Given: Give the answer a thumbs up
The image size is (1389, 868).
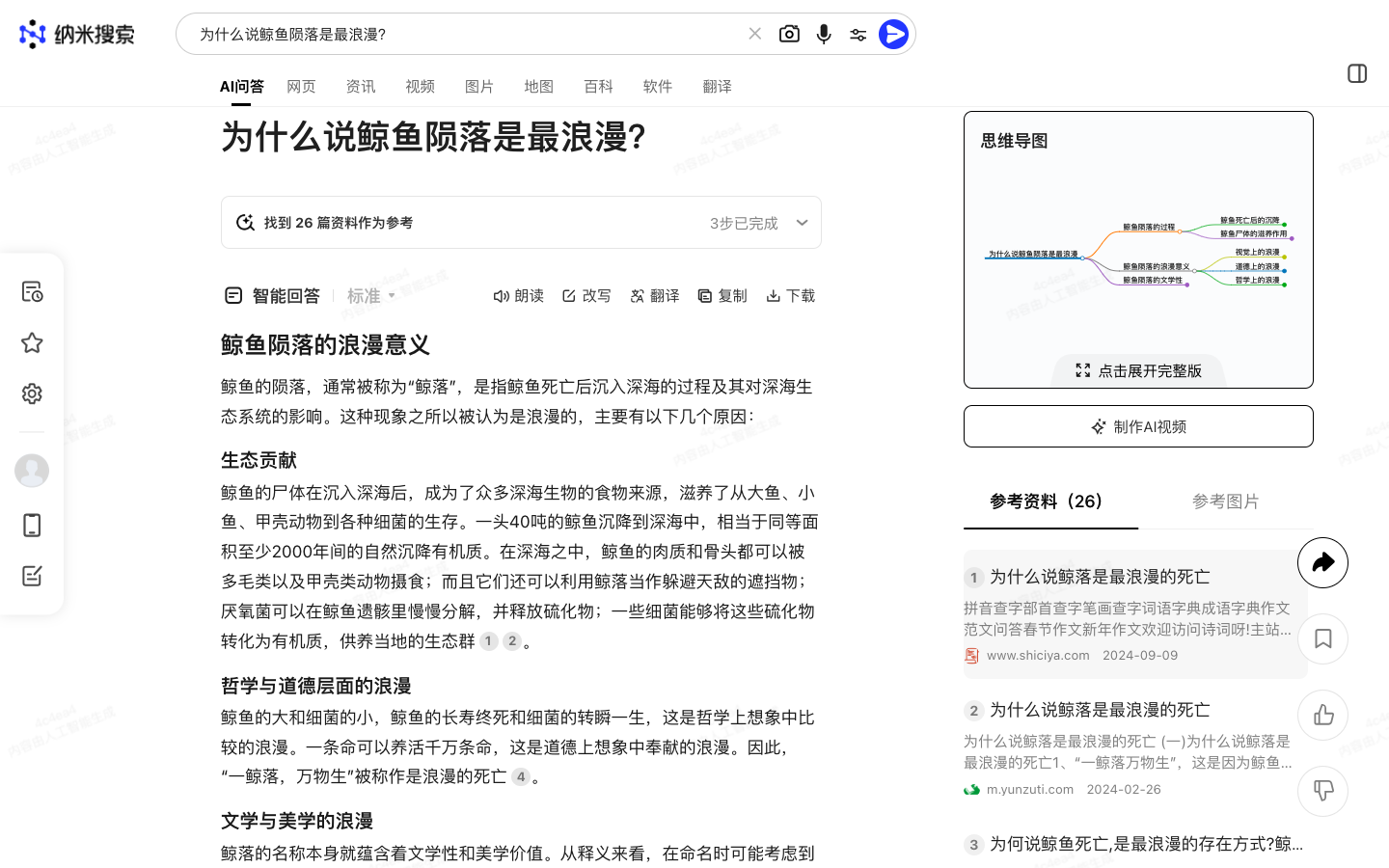Looking at the screenshot, I should 1322,715.
